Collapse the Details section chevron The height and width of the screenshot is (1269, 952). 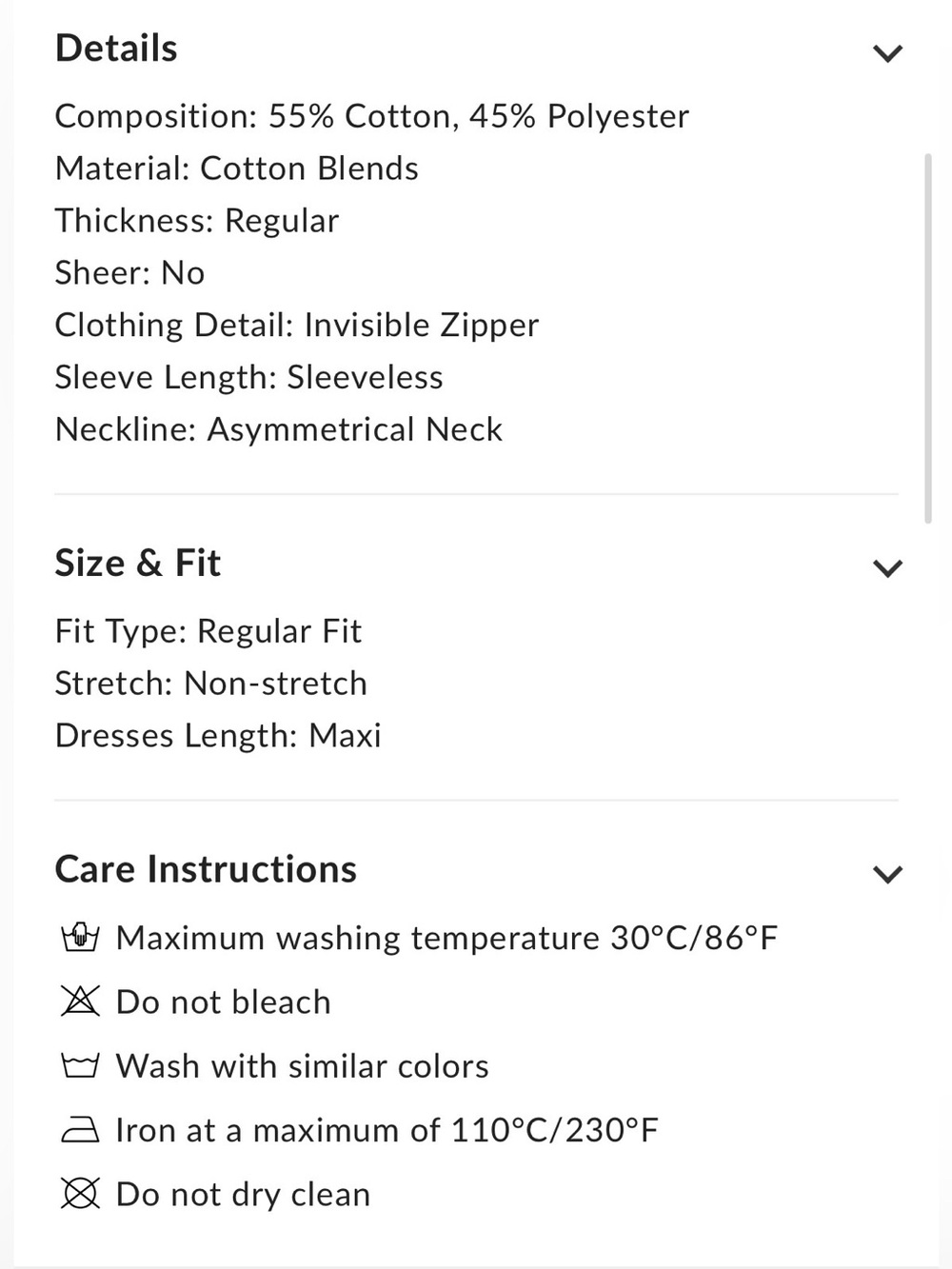point(887,53)
